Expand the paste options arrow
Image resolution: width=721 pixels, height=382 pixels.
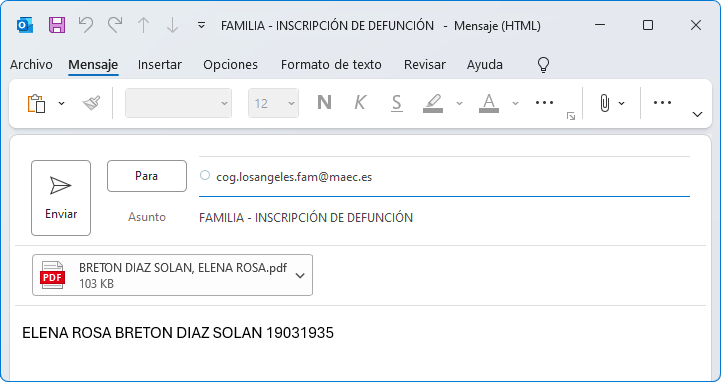click(62, 103)
